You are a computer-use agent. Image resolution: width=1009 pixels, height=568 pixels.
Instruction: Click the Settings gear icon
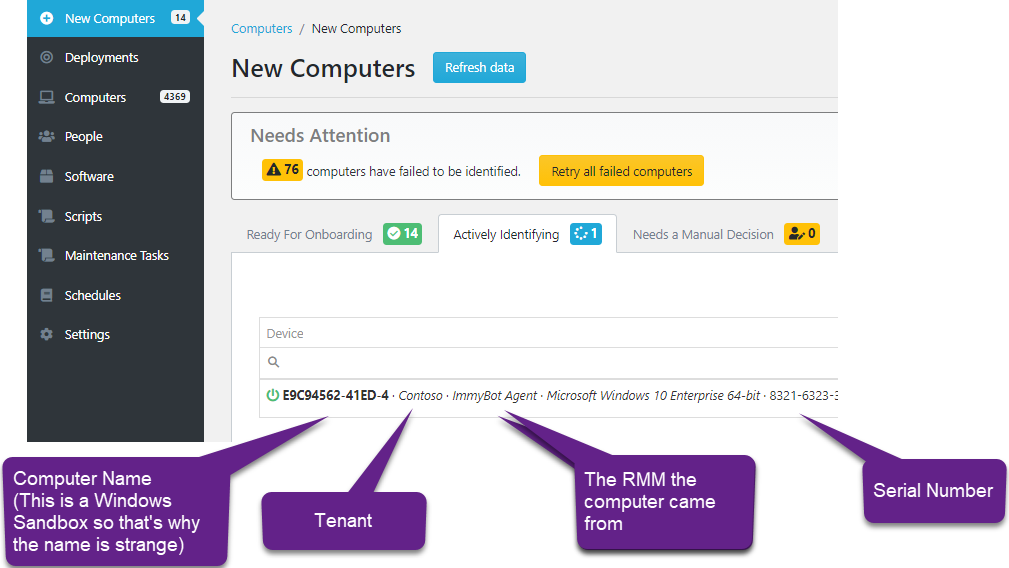coord(46,335)
